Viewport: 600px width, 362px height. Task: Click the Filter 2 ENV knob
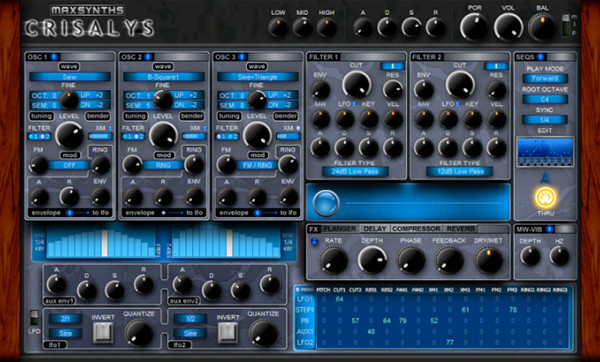(x=424, y=90)
